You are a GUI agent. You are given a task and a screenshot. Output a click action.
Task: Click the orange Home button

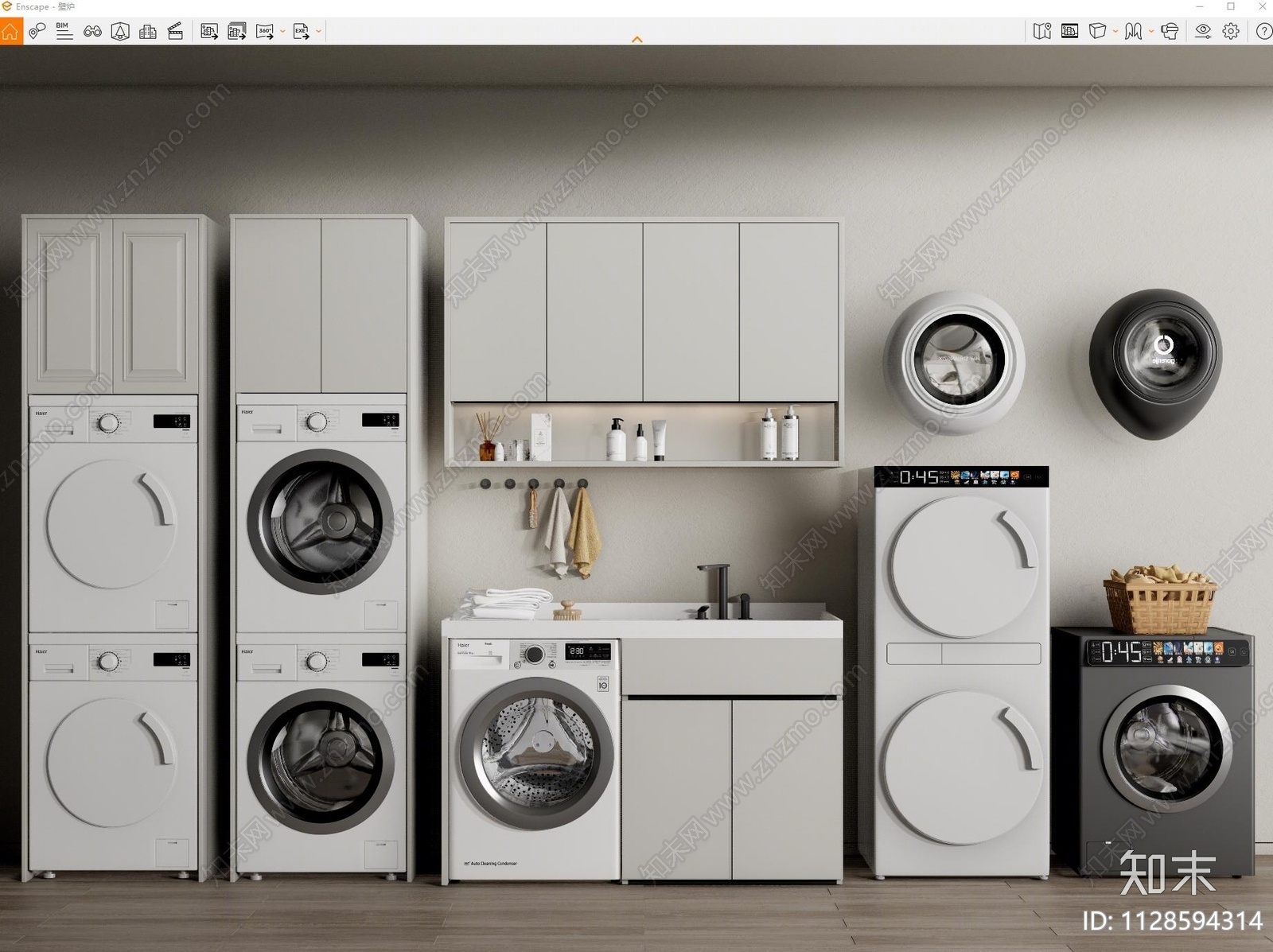[x=10, y=32]
